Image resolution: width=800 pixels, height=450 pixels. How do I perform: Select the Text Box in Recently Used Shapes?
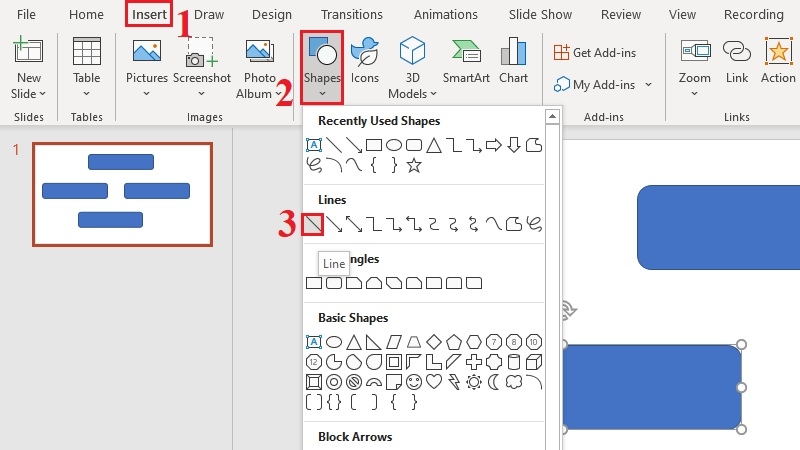coord(314,145)
